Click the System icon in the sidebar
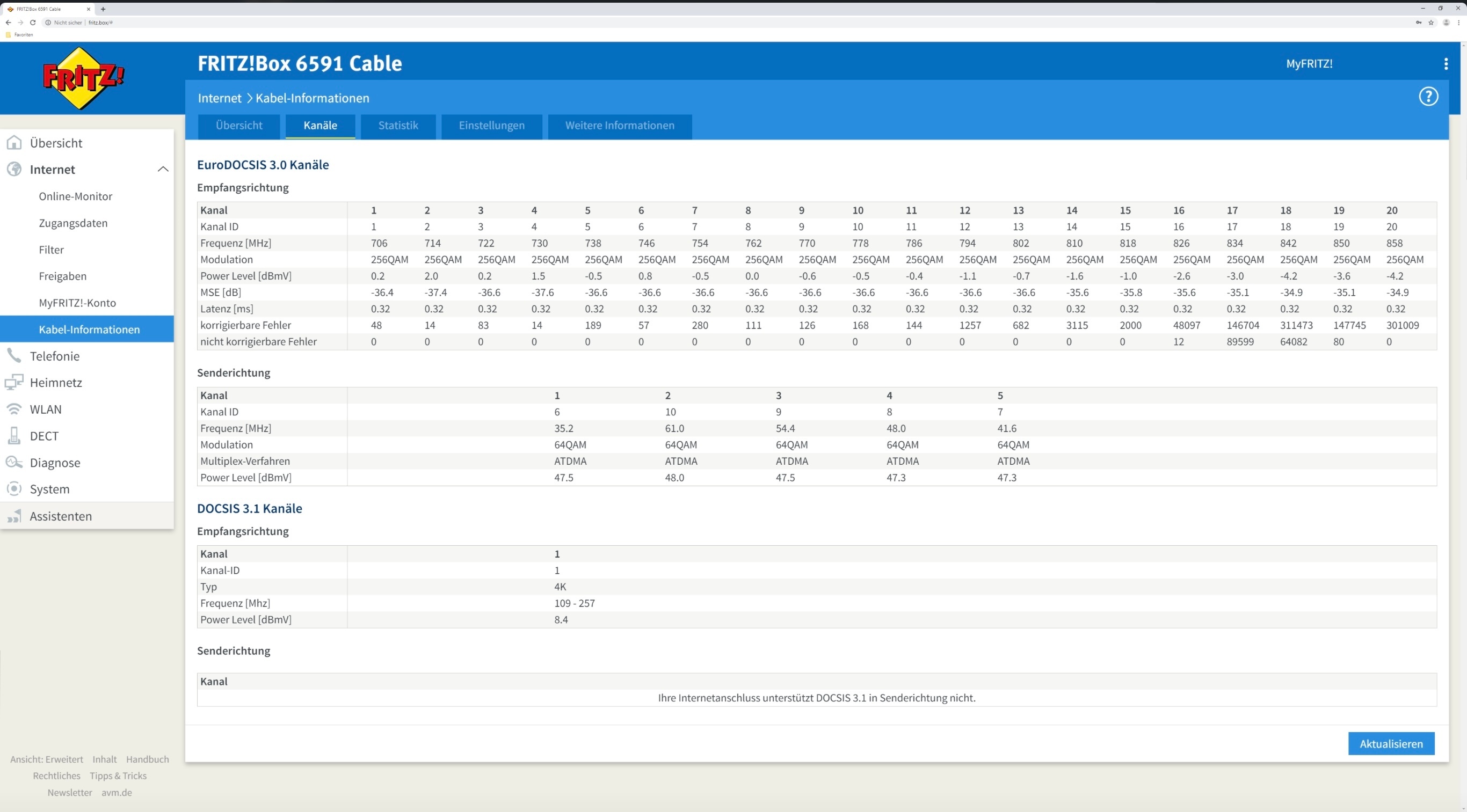The width and height of the screenshot is (1467, 812). 14,489
